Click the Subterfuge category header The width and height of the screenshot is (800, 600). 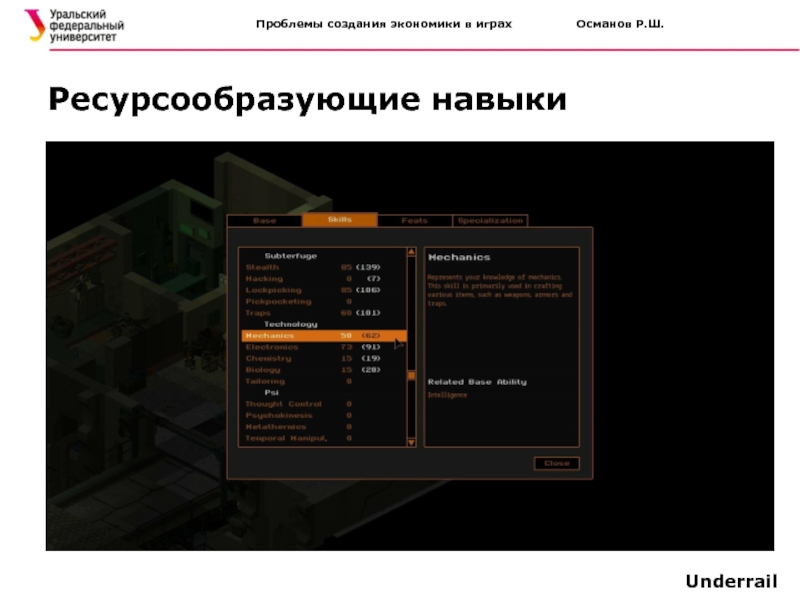290,256
